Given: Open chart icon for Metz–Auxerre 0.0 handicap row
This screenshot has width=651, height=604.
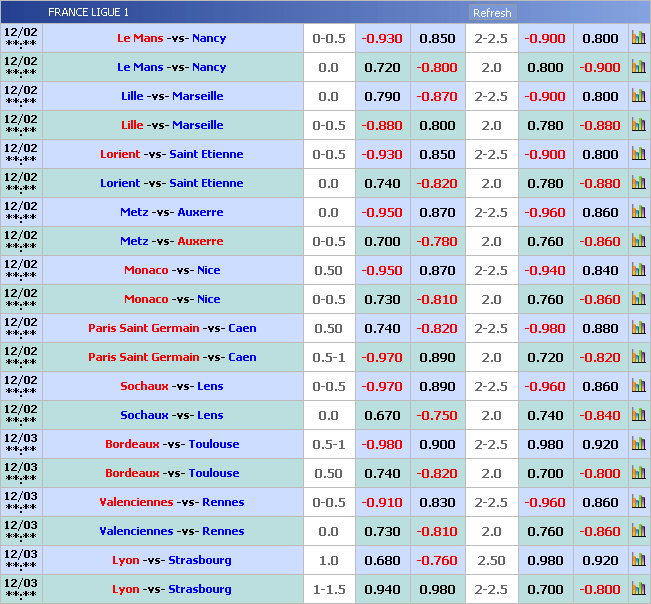Looking at the screenshot, I should tap(638, 212).
